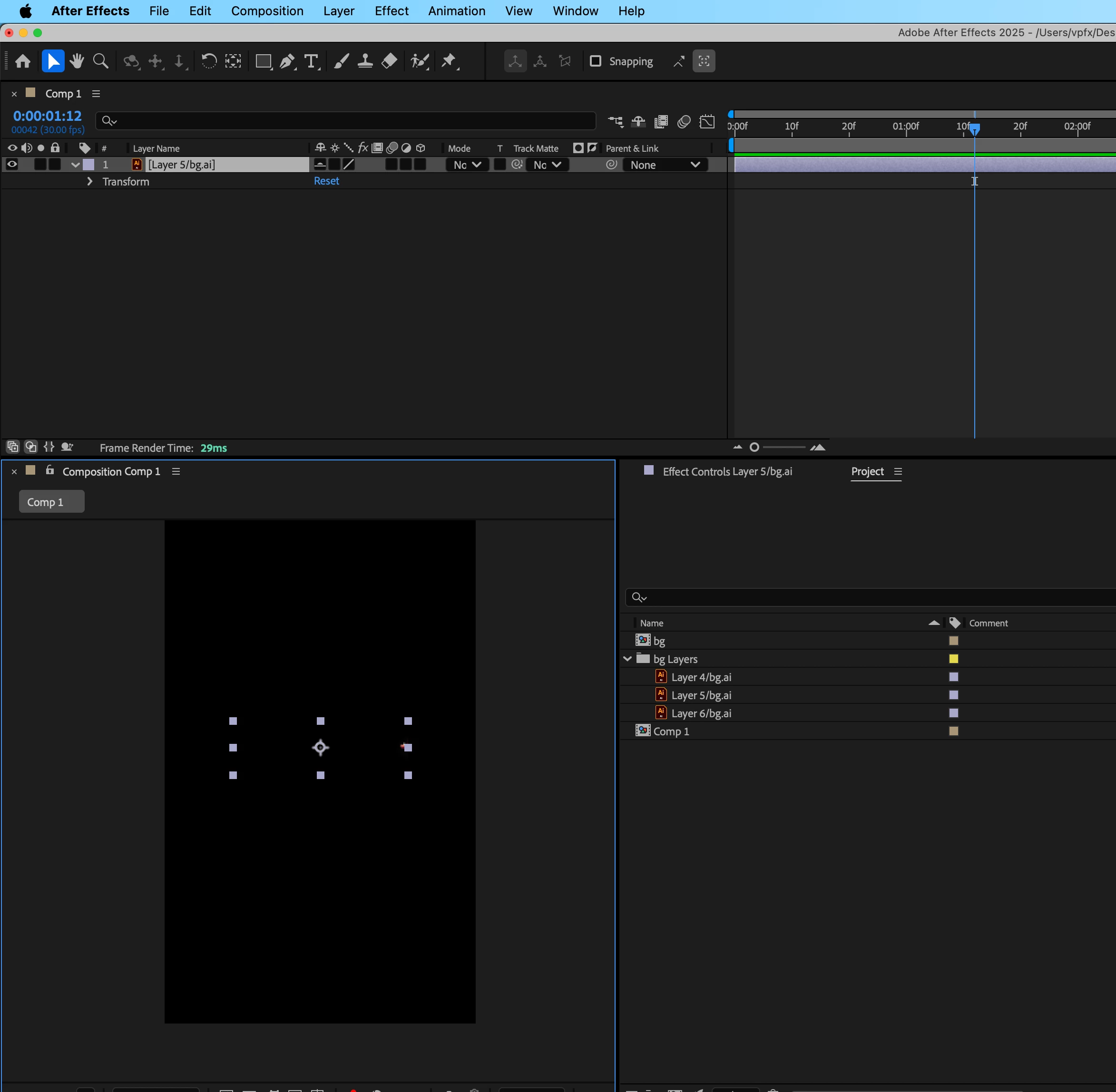The height and width of the screenshot is (1092, 1116).
Task: Select the Type tool in toolbar
Action: pos(311,61)
